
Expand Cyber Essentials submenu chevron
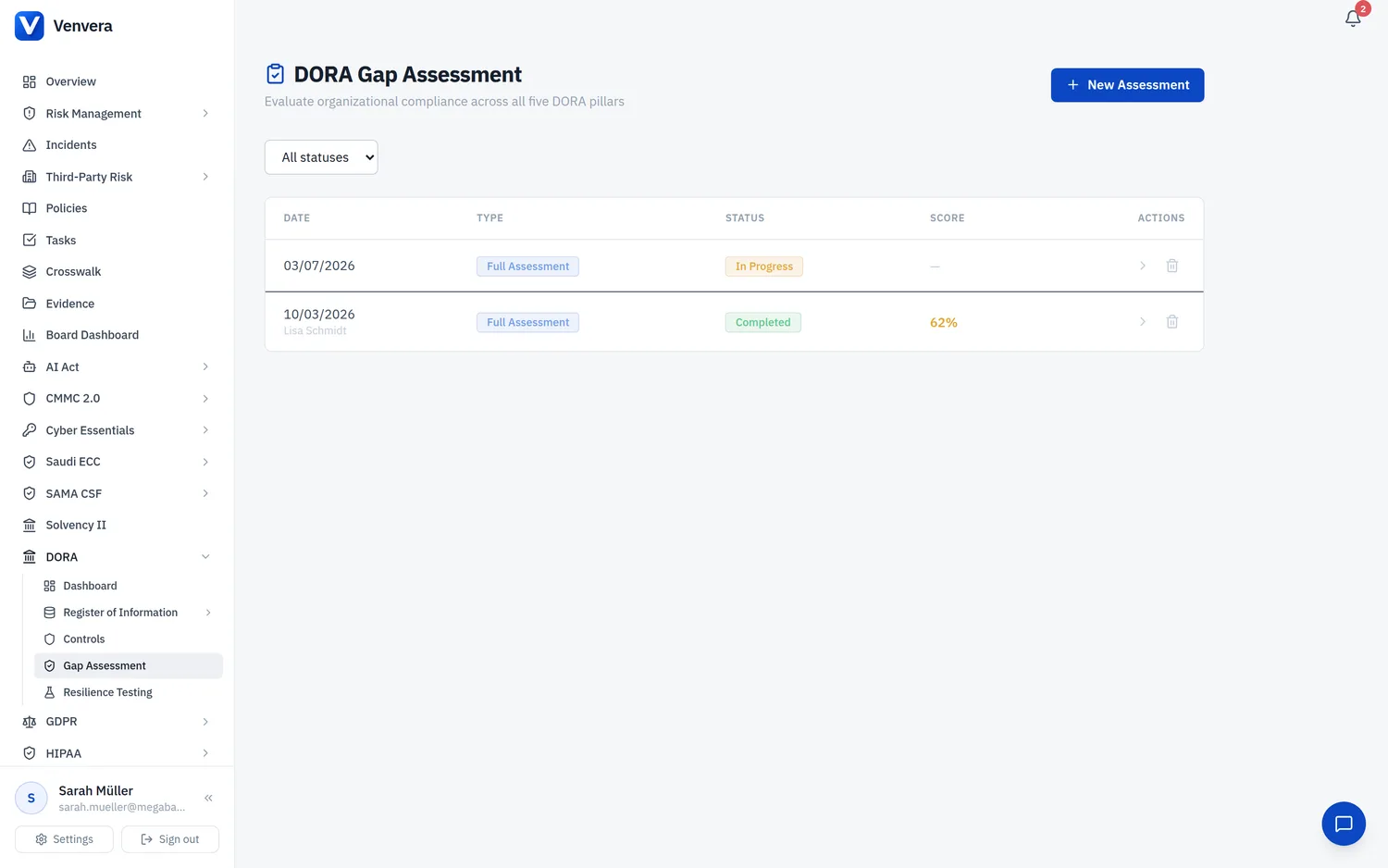(205, 430)
